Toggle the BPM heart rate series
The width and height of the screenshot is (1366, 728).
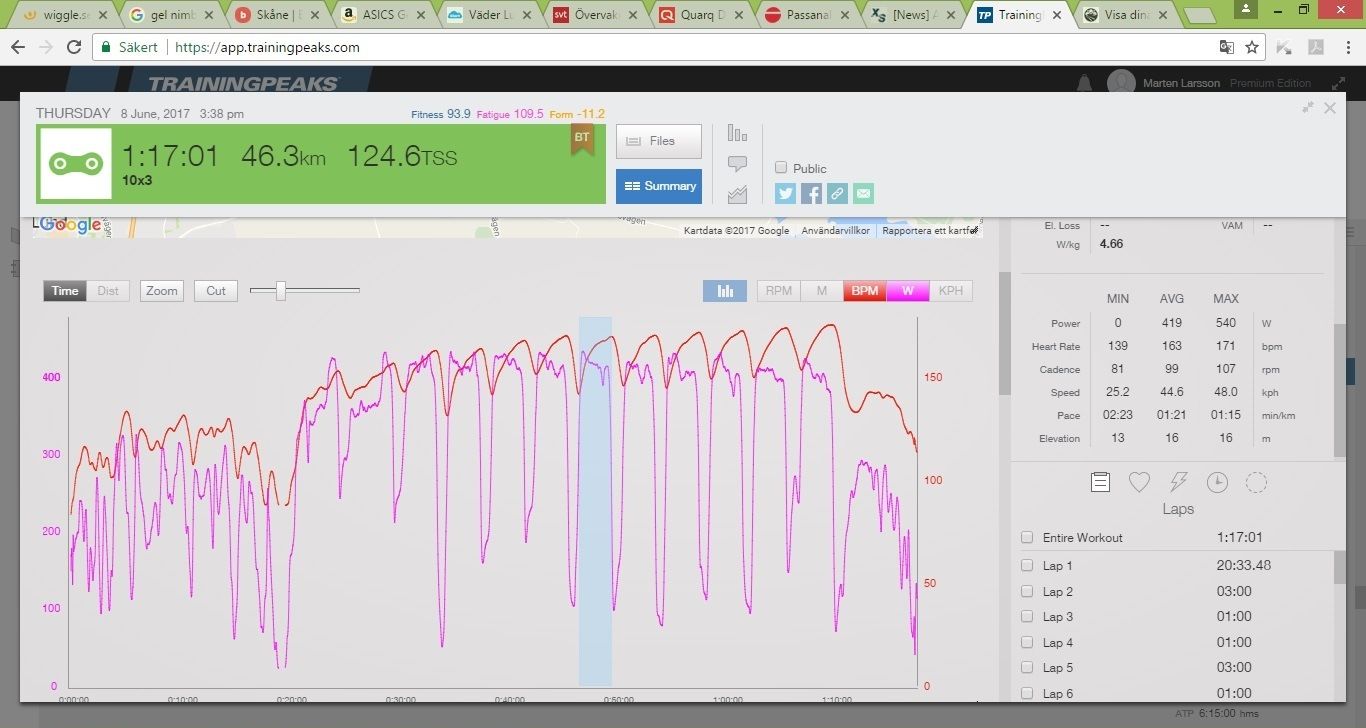click(x=865, y=291)
